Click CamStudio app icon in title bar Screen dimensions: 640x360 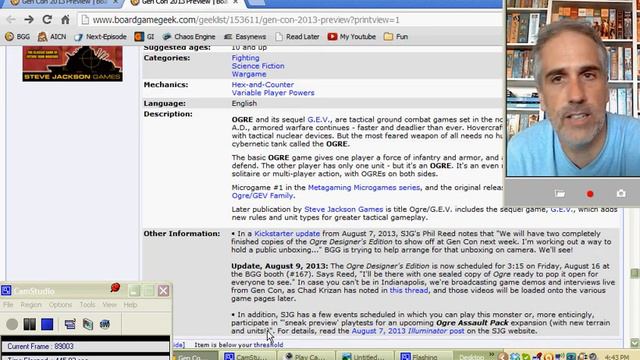(x=6, y=291)
